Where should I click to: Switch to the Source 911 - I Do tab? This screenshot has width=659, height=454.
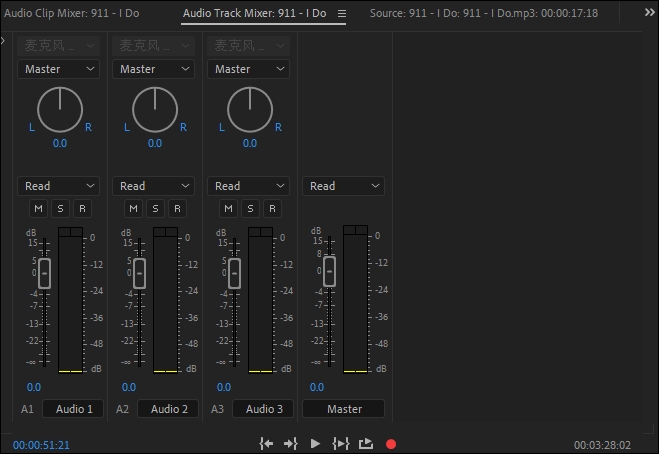click(x=483, y=14)
